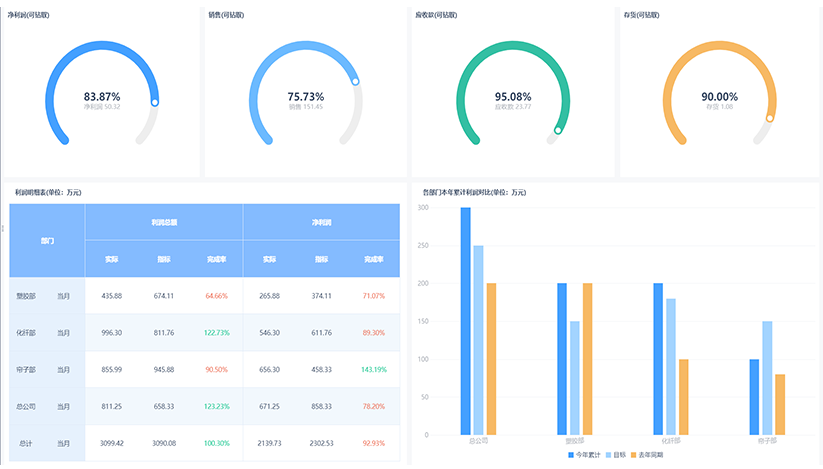Click the tallest 总公司 今年累计 bar
The image size is (823, 469).
point(466,320)
